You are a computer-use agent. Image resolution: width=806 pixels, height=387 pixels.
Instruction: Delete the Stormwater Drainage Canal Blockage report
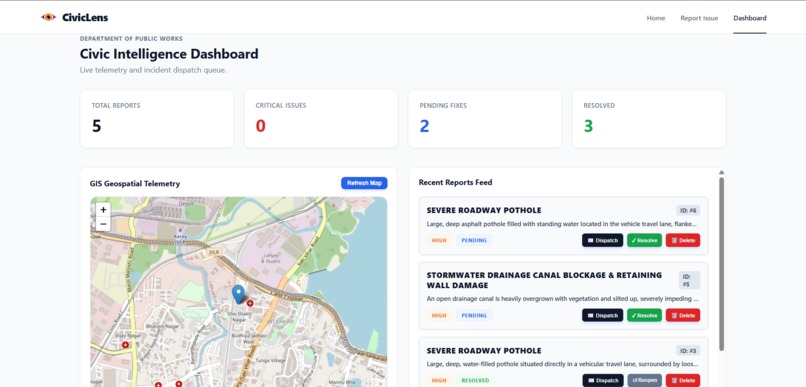point(683,315)
